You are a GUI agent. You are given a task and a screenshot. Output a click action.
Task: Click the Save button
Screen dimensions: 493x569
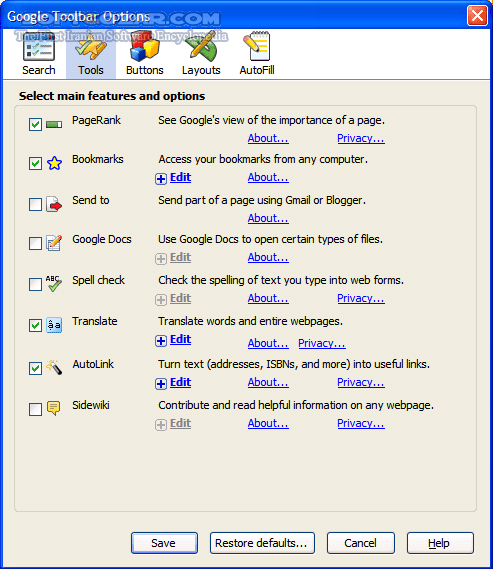click(x=164, y=543)
